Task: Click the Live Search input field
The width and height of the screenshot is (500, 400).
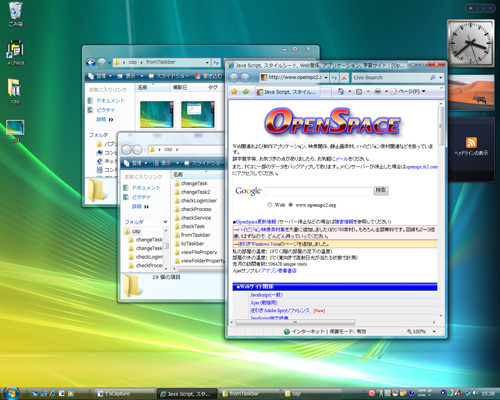Action: click(x=390, y=78)
